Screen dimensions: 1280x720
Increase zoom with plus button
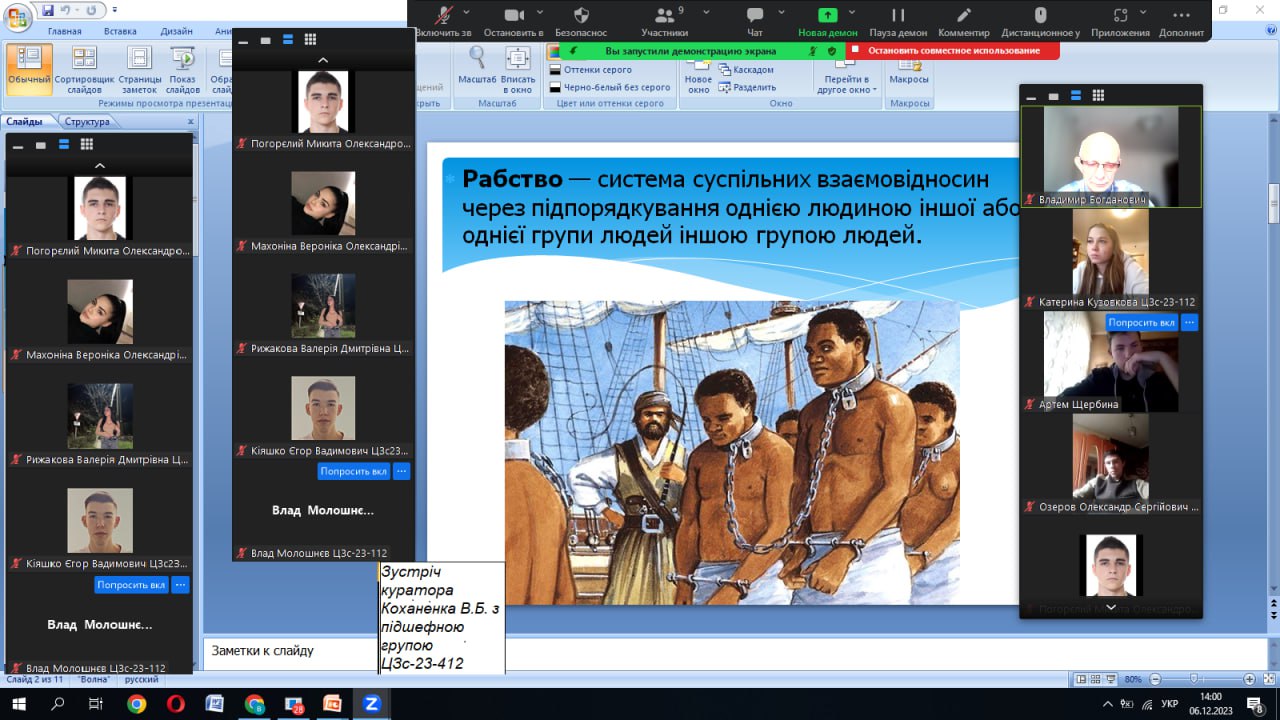click(x=1249, y=679)
